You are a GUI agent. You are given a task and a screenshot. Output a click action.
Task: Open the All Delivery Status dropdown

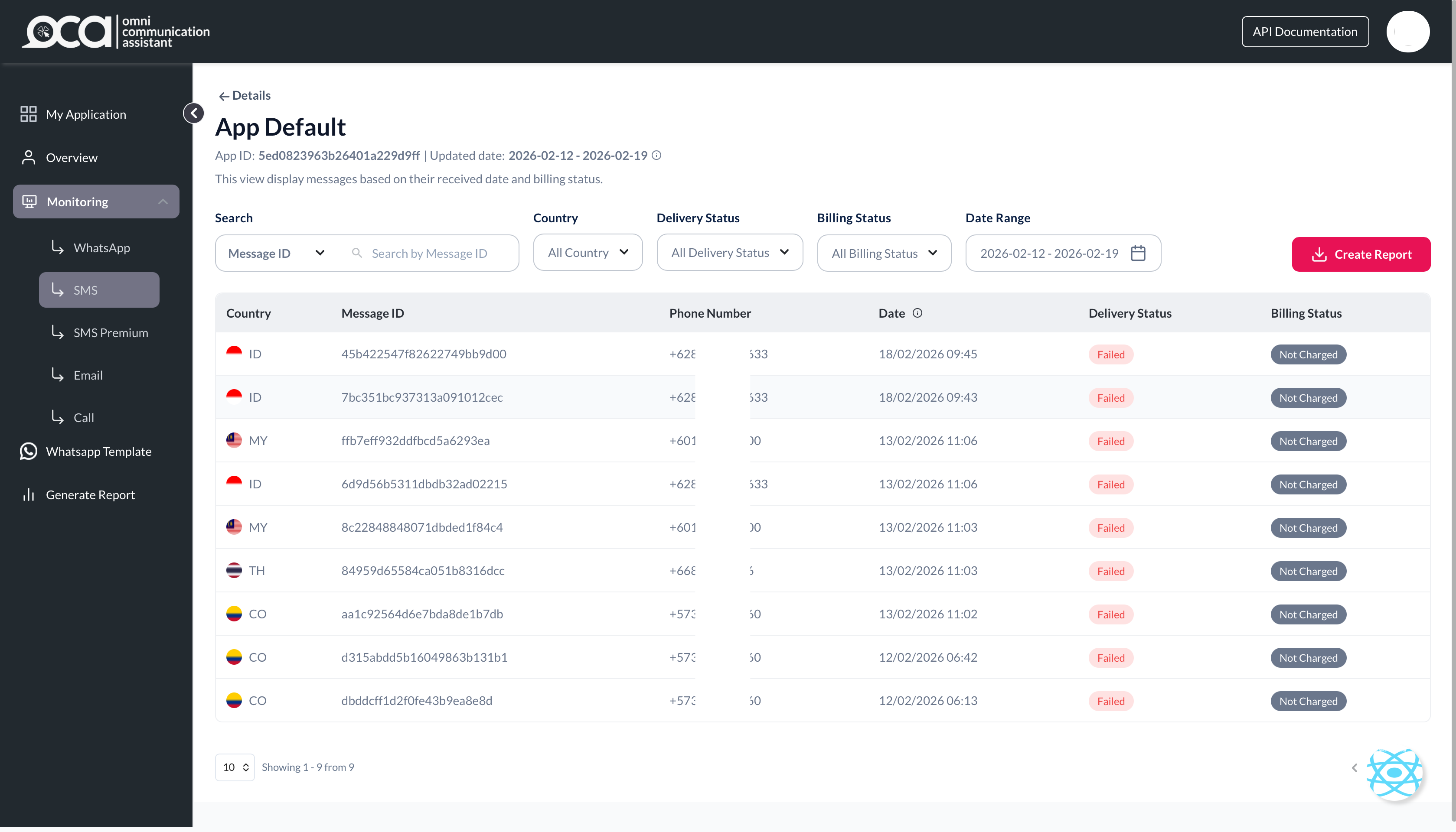point(729,253)
